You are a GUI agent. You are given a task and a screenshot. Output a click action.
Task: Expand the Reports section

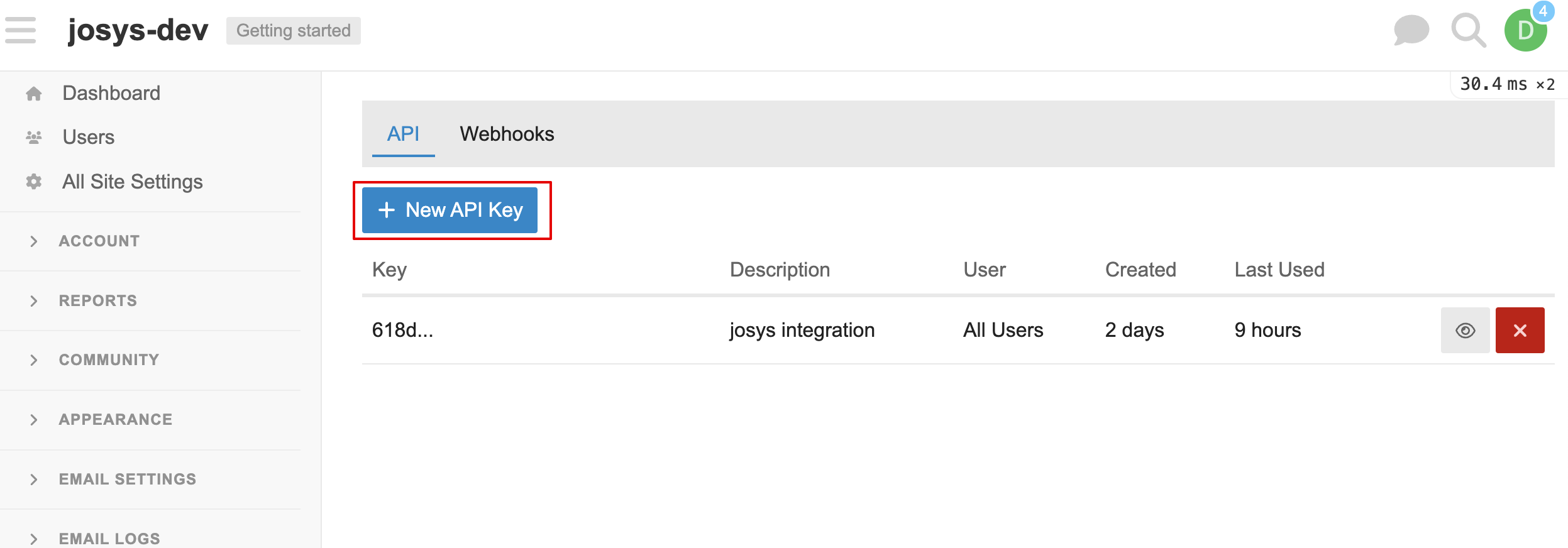coord(97,300)
